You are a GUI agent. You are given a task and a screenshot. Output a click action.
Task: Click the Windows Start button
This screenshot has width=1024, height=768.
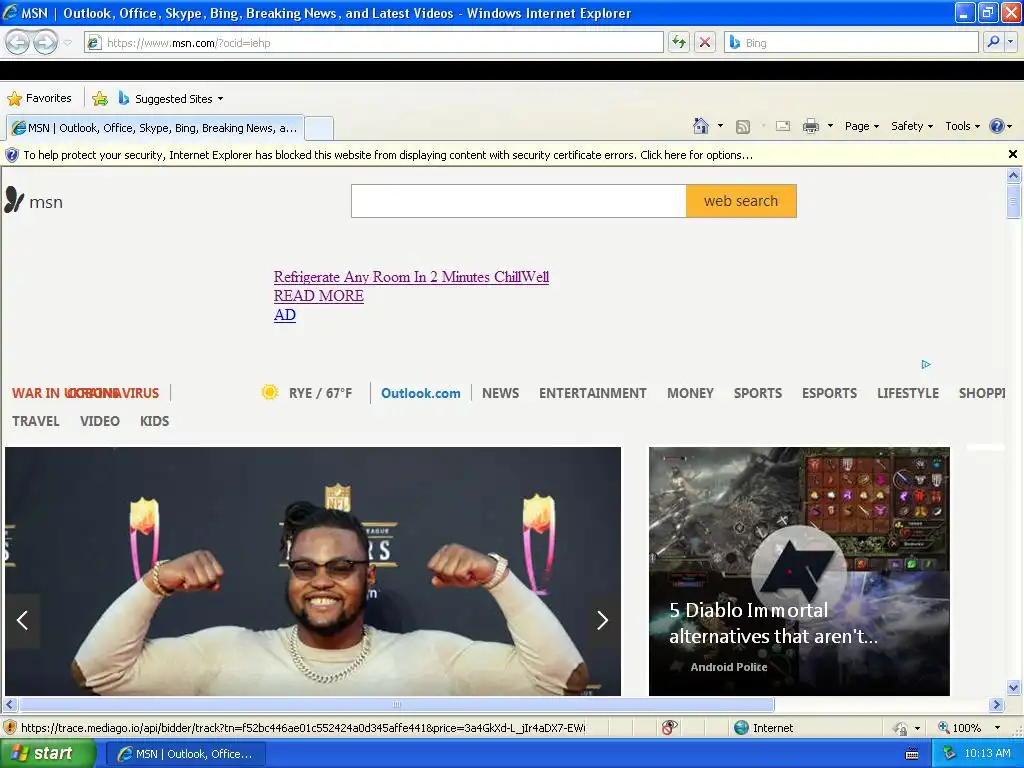47,754
